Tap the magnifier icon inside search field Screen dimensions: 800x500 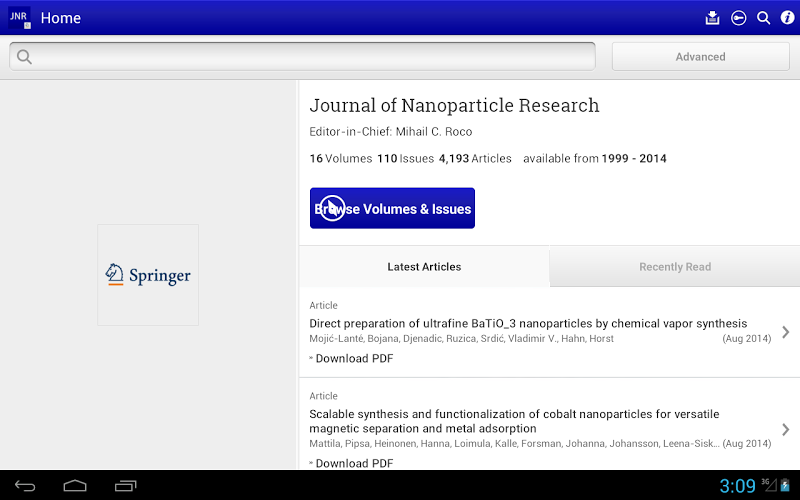[x=24, y=57]
